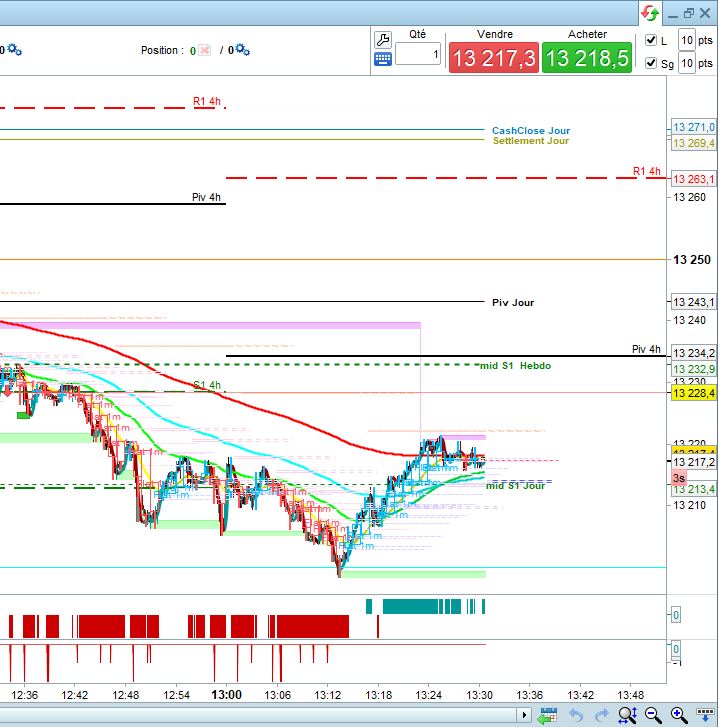This screenshot has width=718, height=727.
Task: Click the mid S1 Hebdo label
Action: click(515, 366)
